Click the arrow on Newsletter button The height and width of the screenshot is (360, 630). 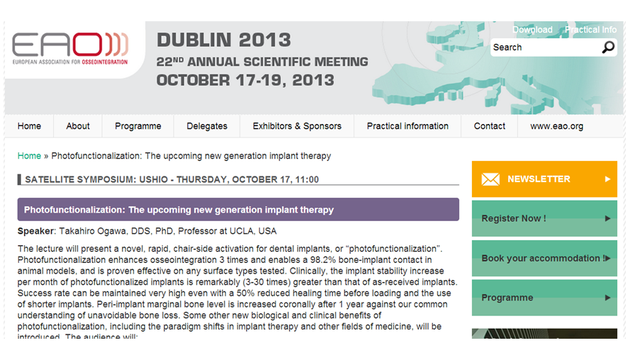608,179
